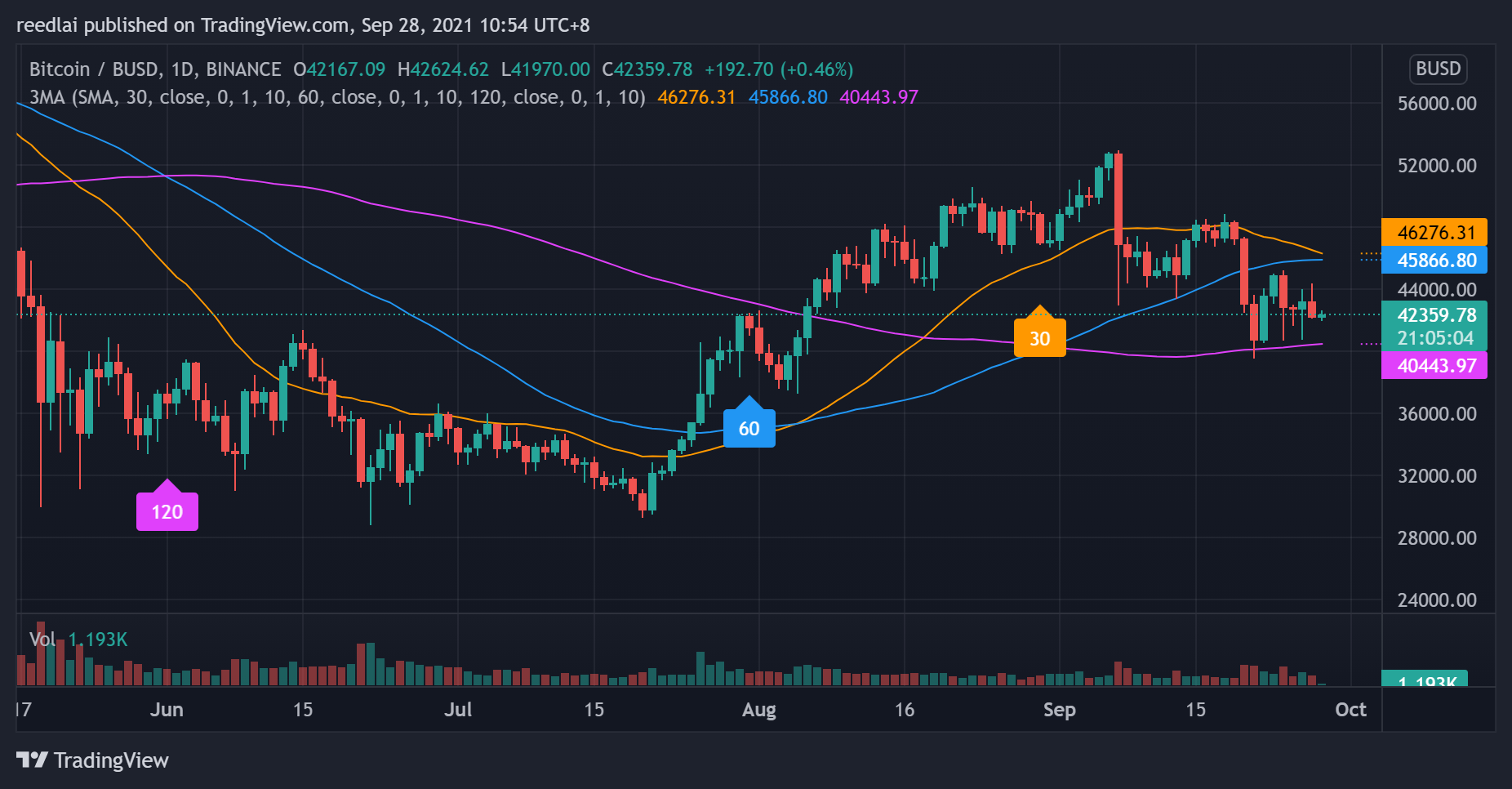
Task: Click the 24000.00 price scale label
Action: 1437,600
